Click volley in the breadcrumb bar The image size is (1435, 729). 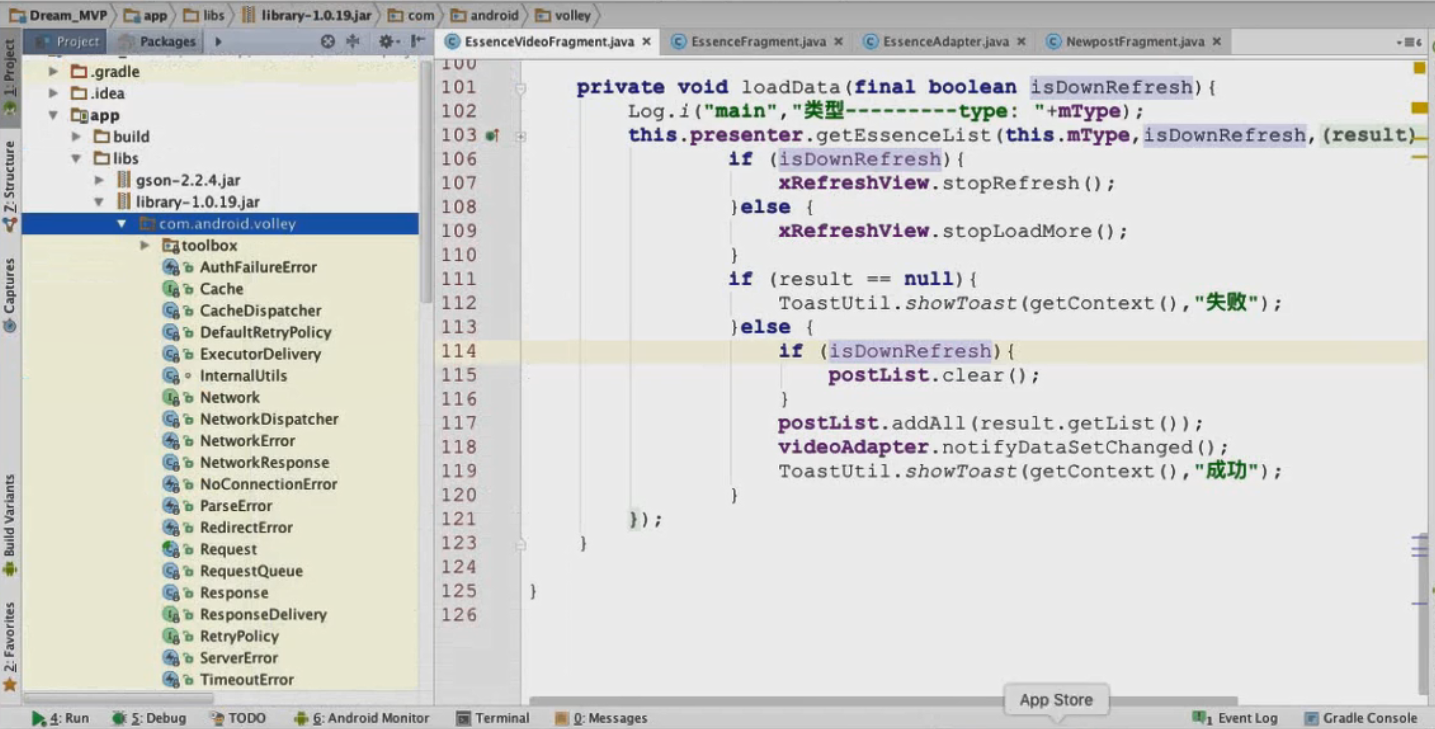coord(564,15)
